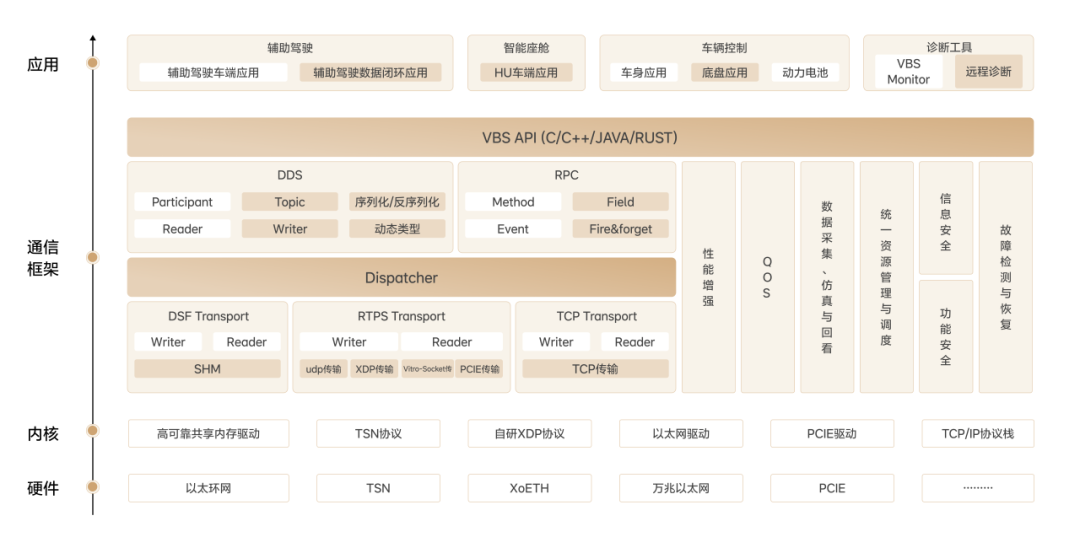Click the Fire&forget box under RPC

pyautogui.click(x=620, y=229)
